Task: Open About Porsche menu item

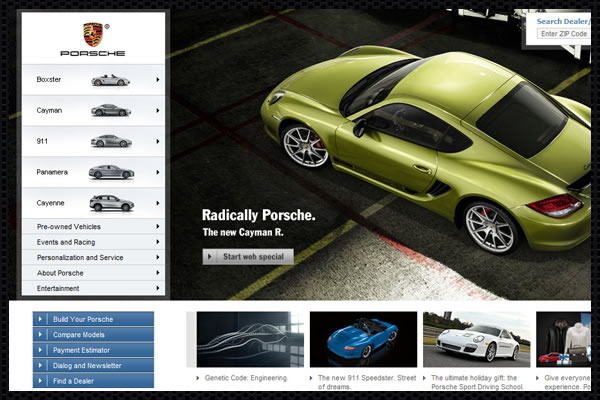Action: click(93, 273)
